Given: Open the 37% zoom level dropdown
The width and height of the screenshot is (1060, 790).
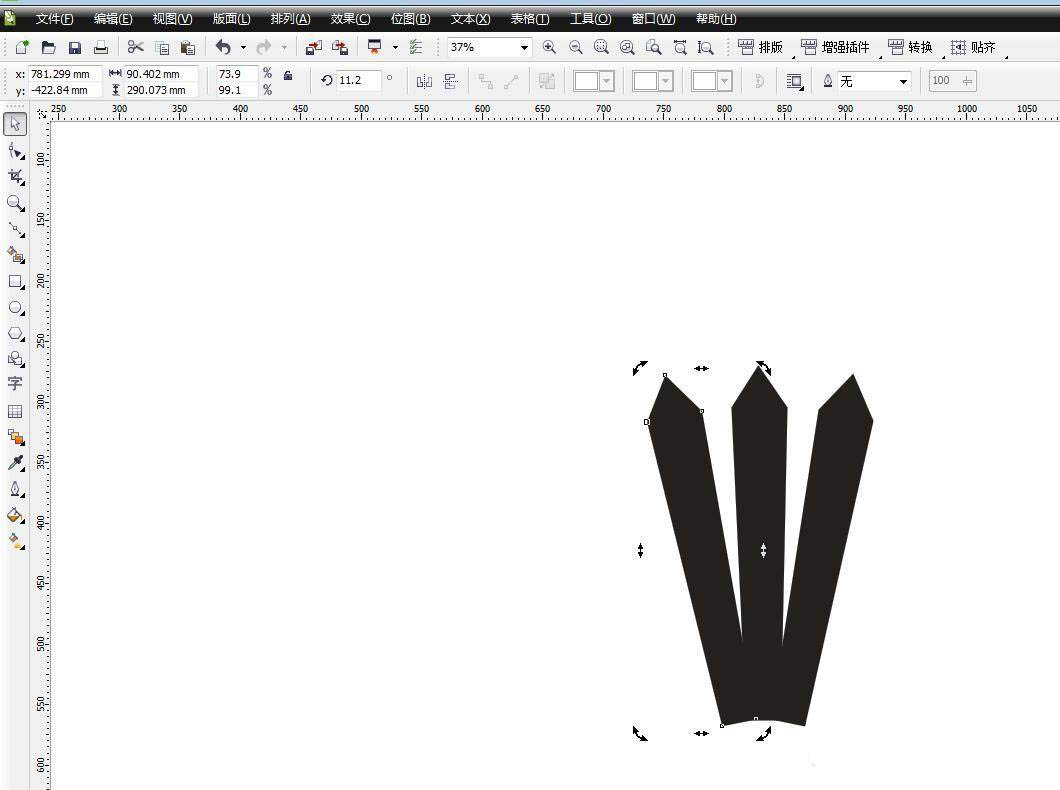Looking at the screenshot, I should (x=523, y=48).
